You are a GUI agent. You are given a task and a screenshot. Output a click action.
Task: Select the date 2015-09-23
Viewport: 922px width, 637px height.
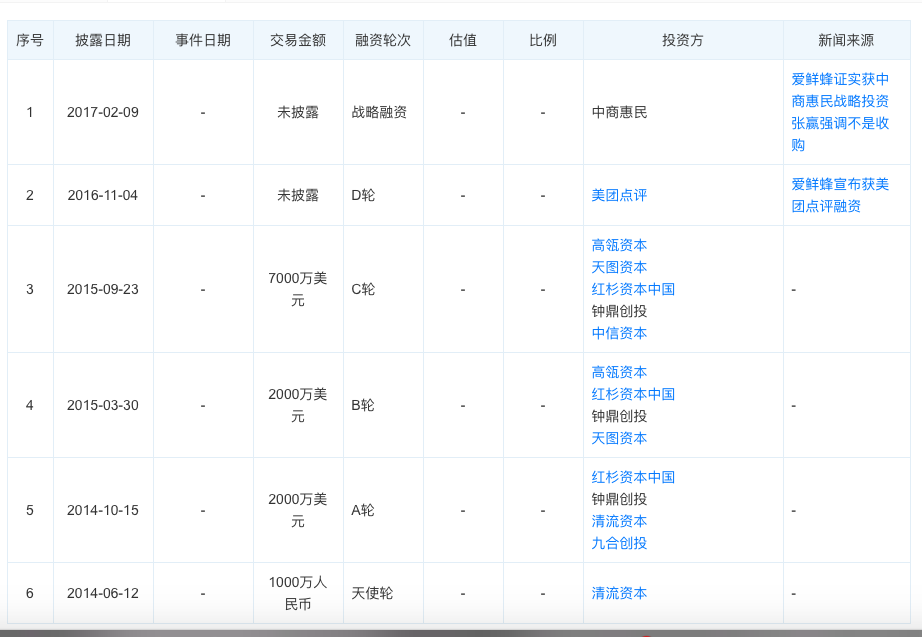click(103, 289)
